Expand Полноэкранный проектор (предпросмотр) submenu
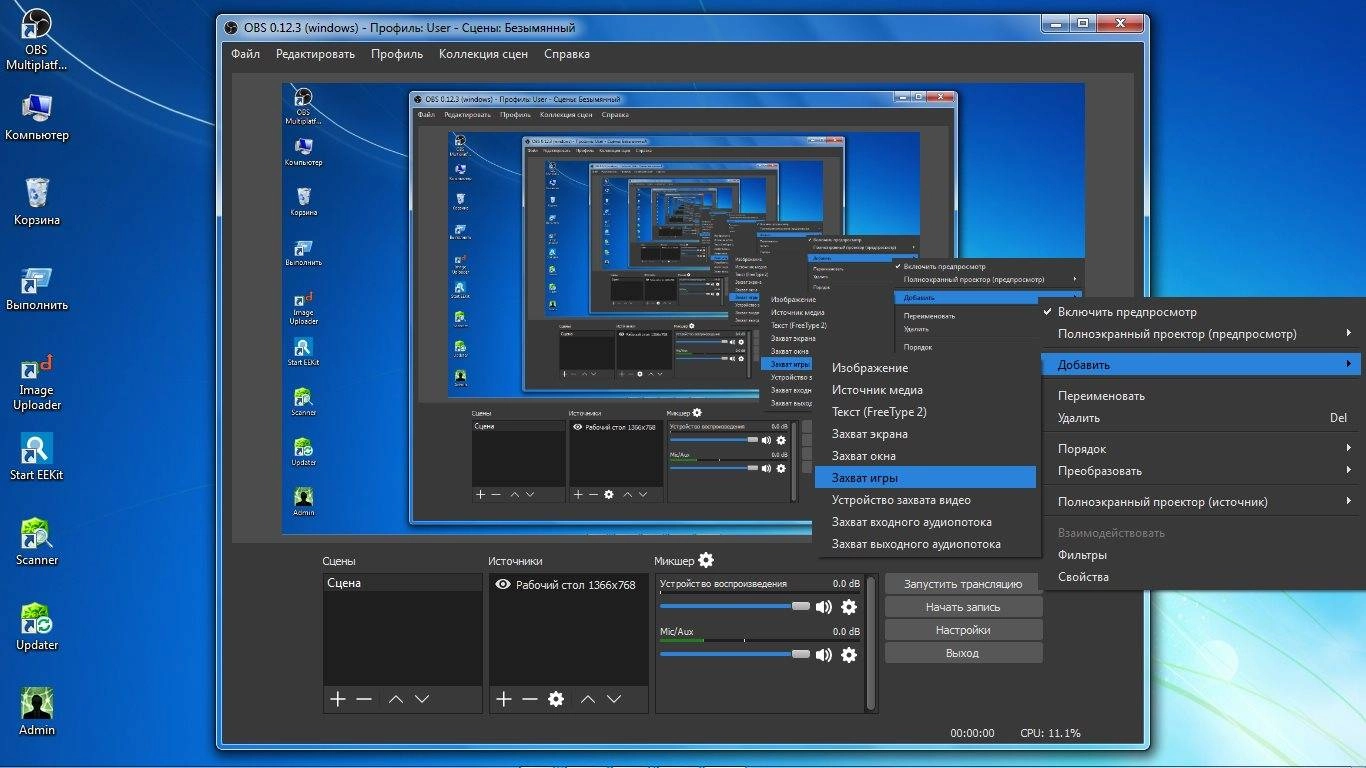 tap(1200, 334)
